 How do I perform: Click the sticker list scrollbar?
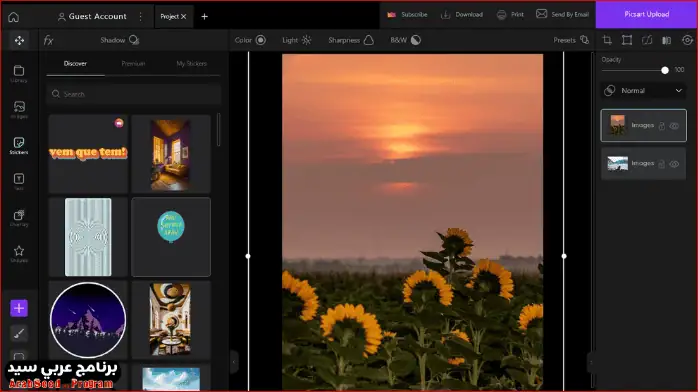218,130
